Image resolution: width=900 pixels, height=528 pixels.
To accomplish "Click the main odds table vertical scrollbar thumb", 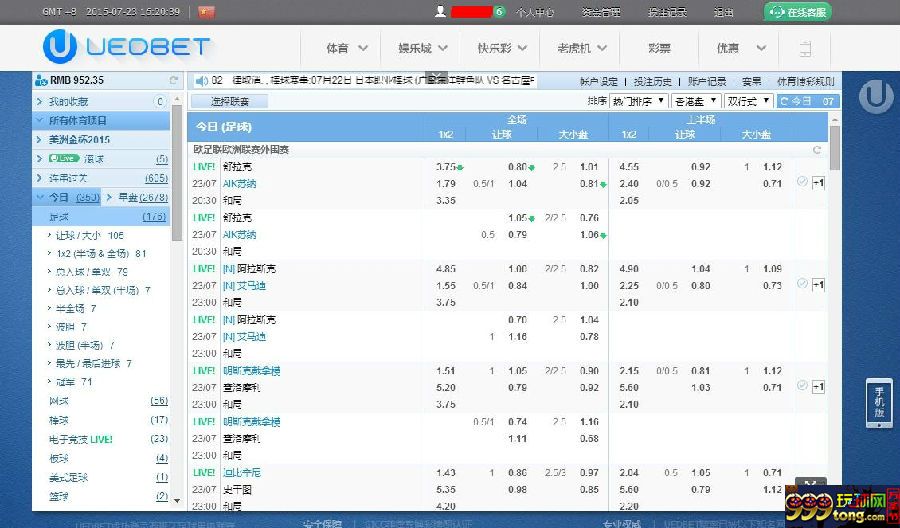I will pos(835,147).
